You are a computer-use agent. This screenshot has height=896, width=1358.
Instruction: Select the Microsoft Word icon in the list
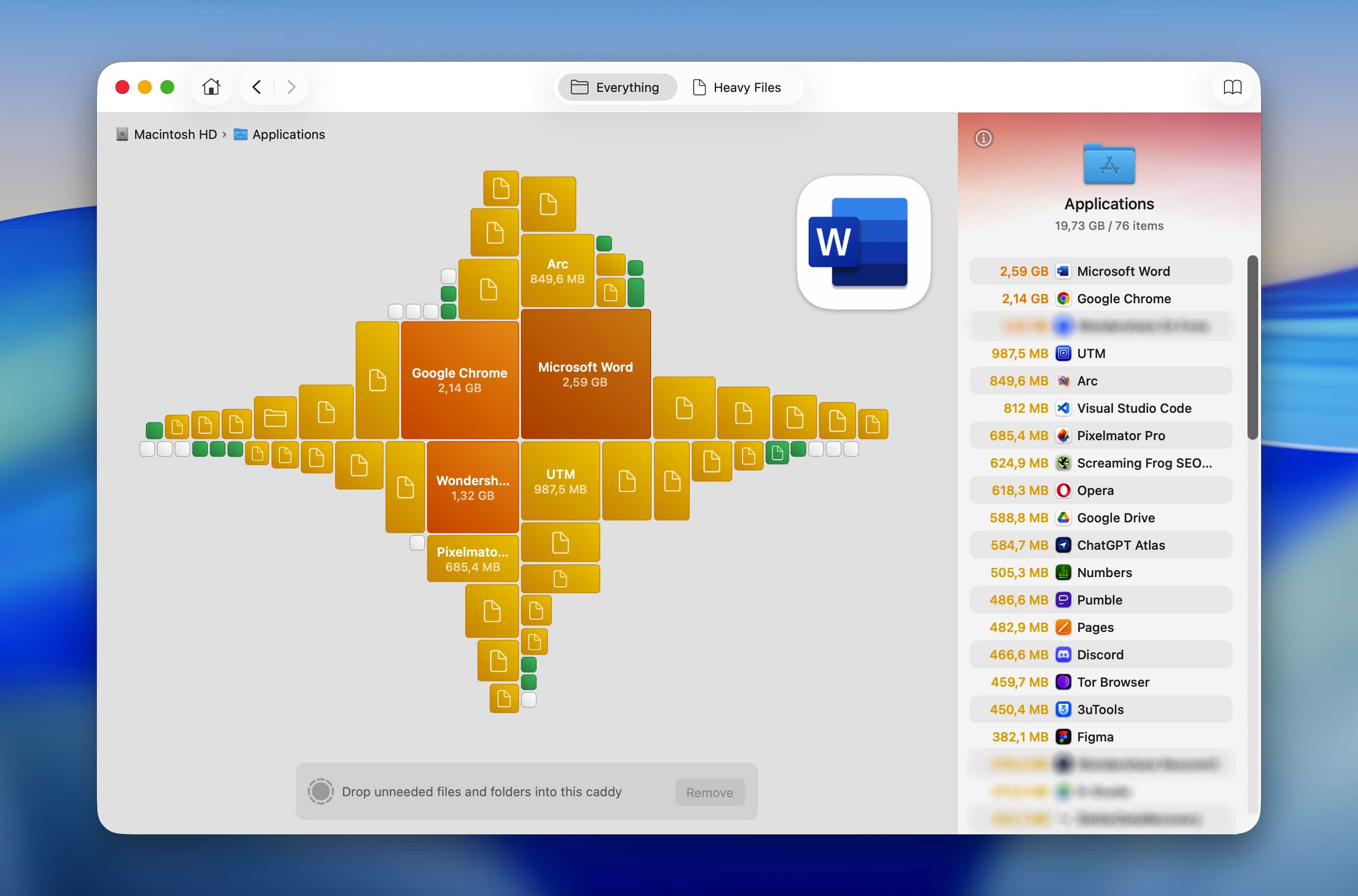click(1063, 271)
